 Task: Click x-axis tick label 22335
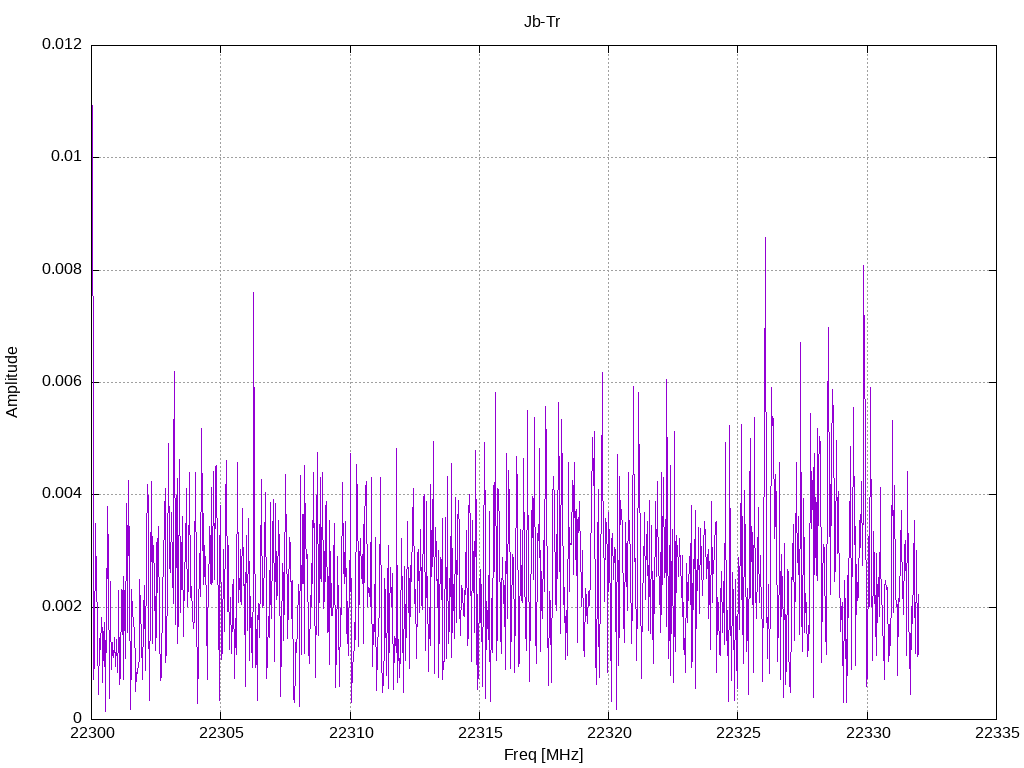[997, 733]
